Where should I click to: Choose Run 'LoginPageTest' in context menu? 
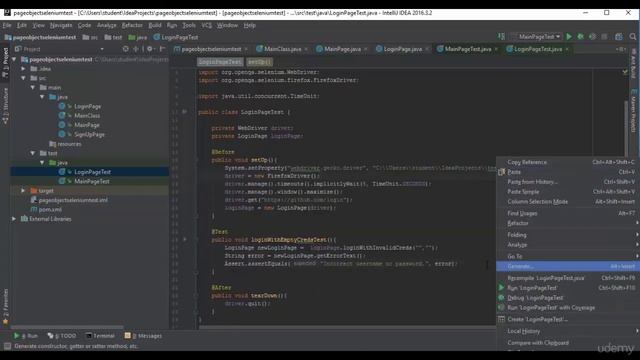568,288
